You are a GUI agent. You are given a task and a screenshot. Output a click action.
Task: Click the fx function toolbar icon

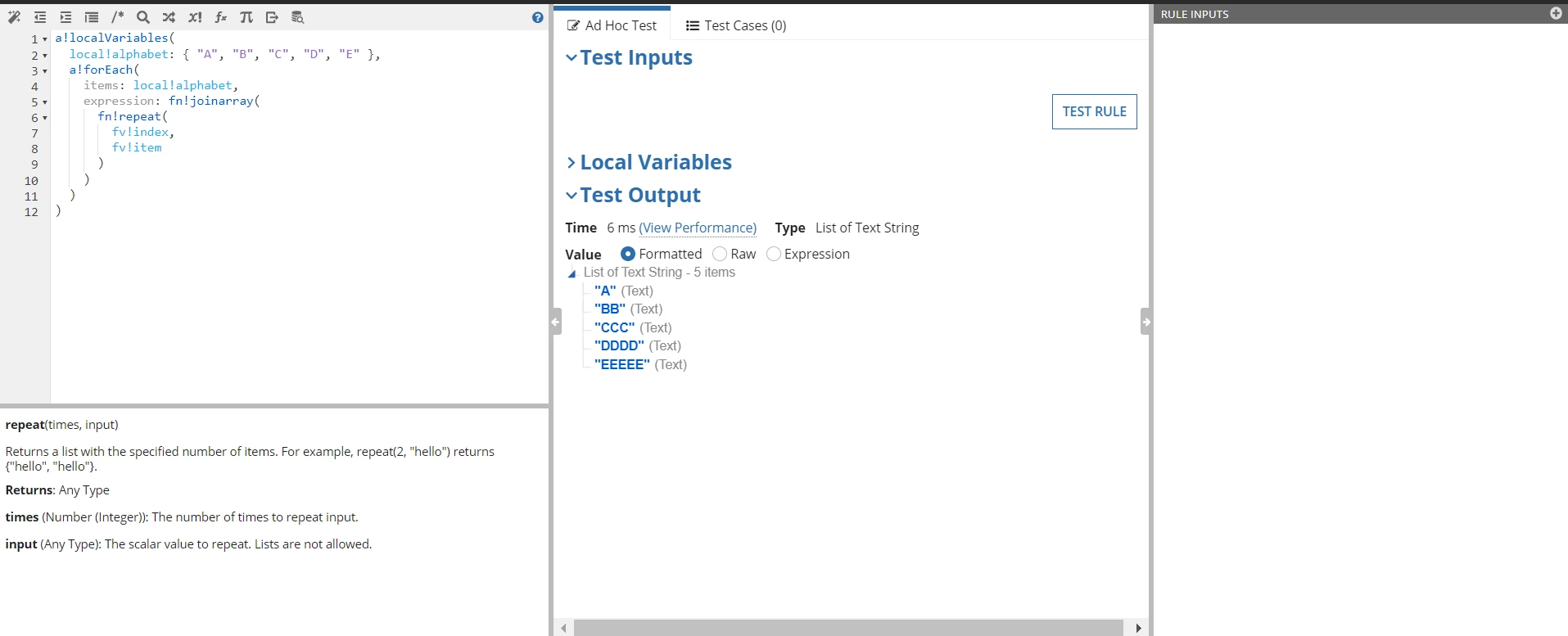pos(221,17)
